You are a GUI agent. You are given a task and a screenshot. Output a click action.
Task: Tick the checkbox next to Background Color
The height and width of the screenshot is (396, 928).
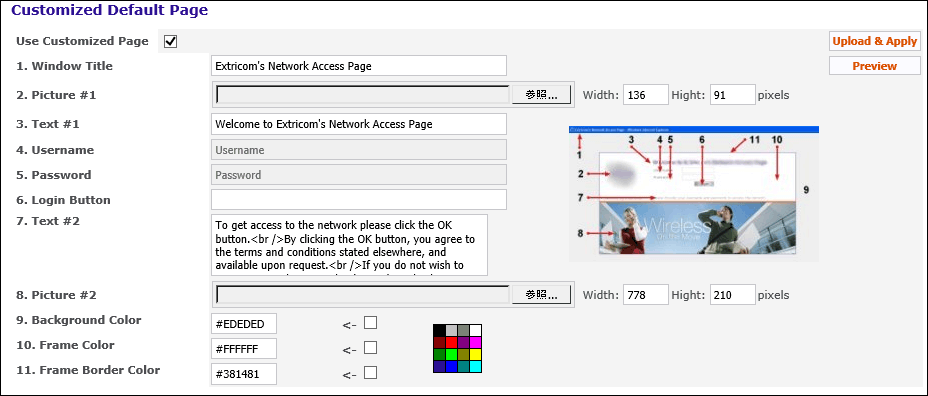tap(370, 323)
